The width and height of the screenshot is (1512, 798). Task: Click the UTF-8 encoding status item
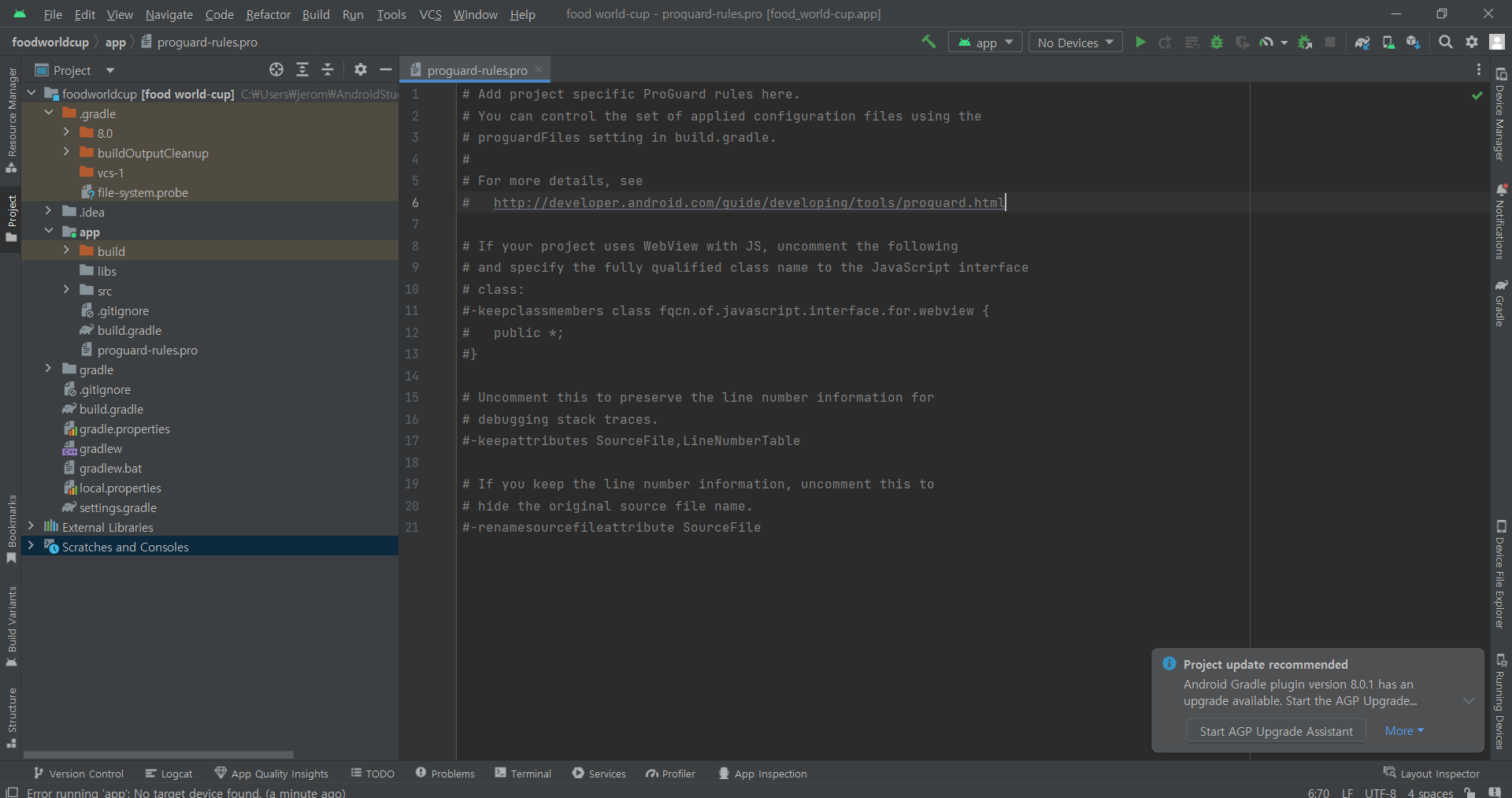coord(1380,792)
